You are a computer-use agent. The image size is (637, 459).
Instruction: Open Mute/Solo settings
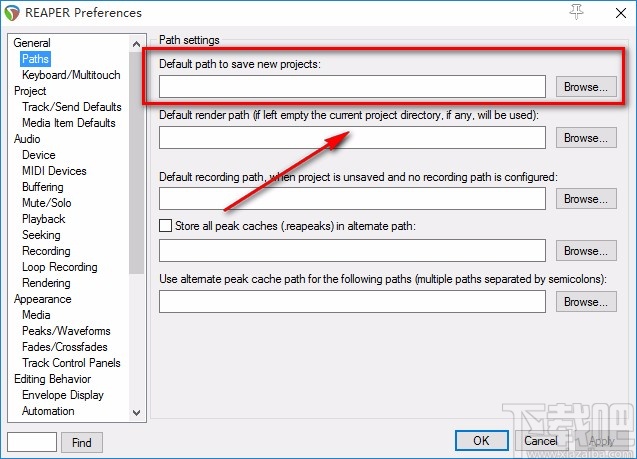click(x=47, y=203)
